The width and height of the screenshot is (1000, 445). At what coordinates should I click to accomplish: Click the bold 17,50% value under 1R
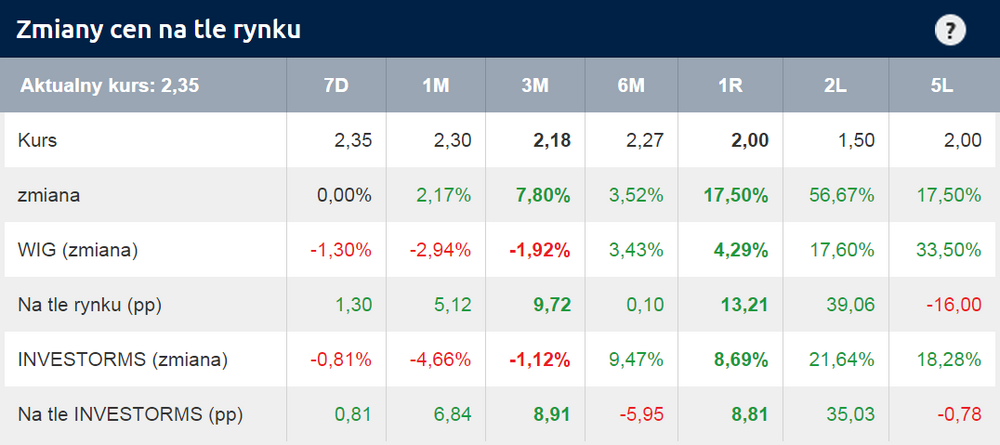coord(736,196)
